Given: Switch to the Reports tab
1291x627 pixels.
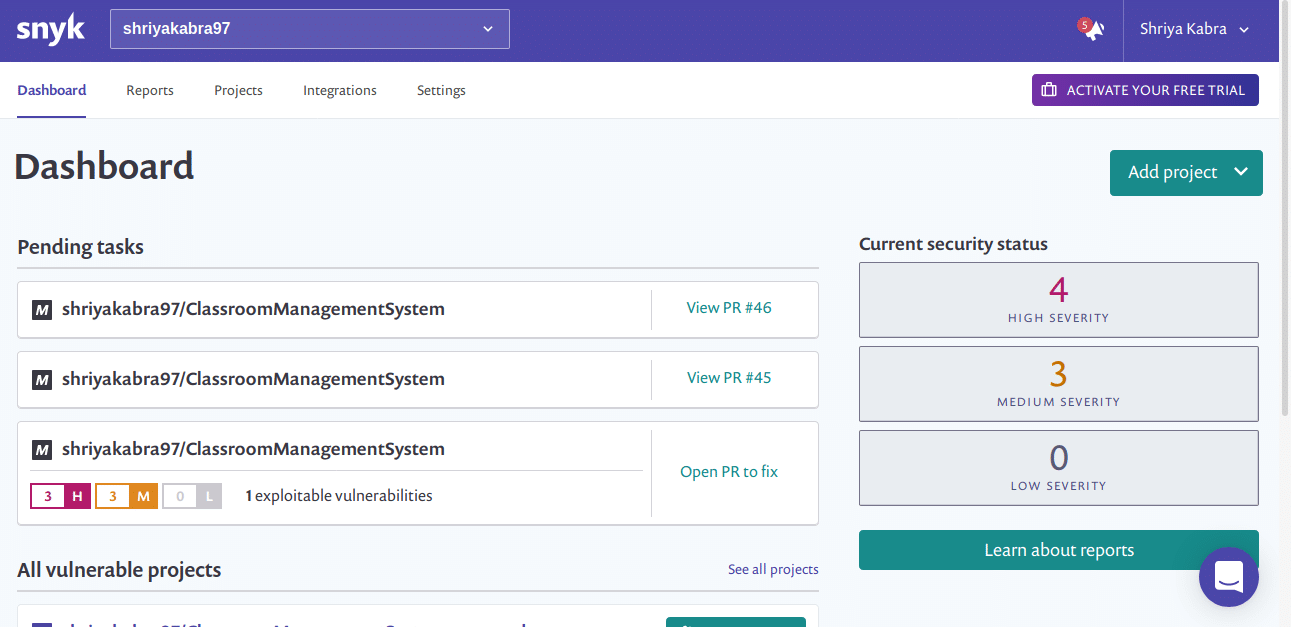Looking at the screenshot, I should tap(150, 90).
